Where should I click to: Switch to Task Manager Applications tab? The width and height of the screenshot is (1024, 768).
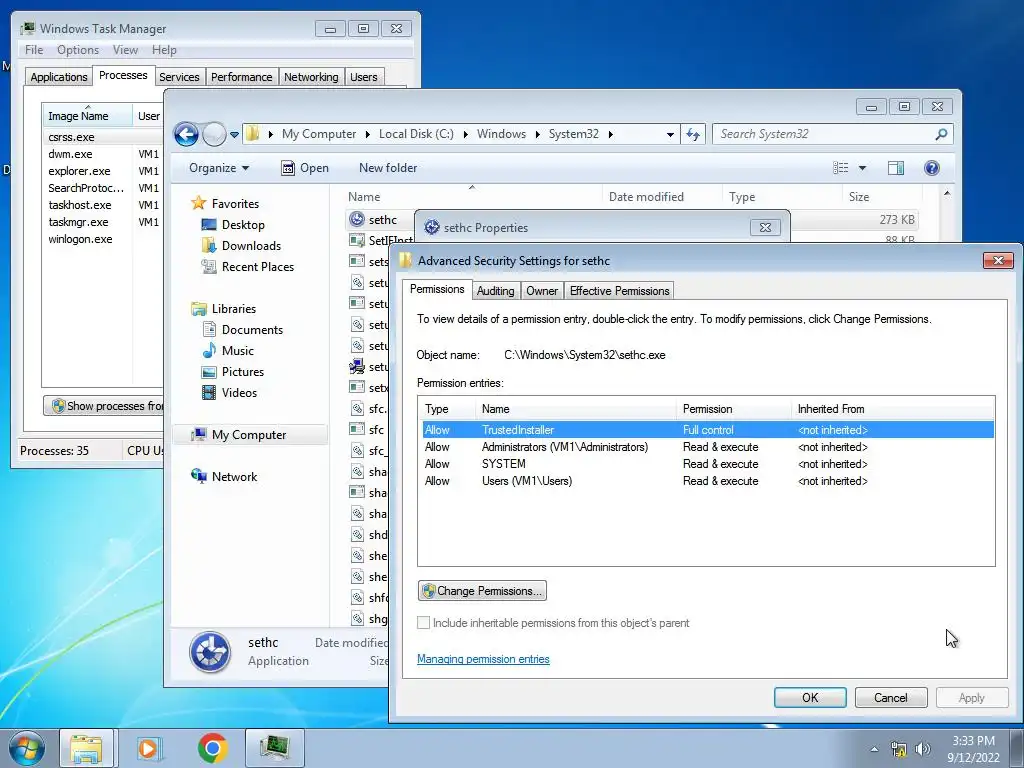[x=59, y=77]
